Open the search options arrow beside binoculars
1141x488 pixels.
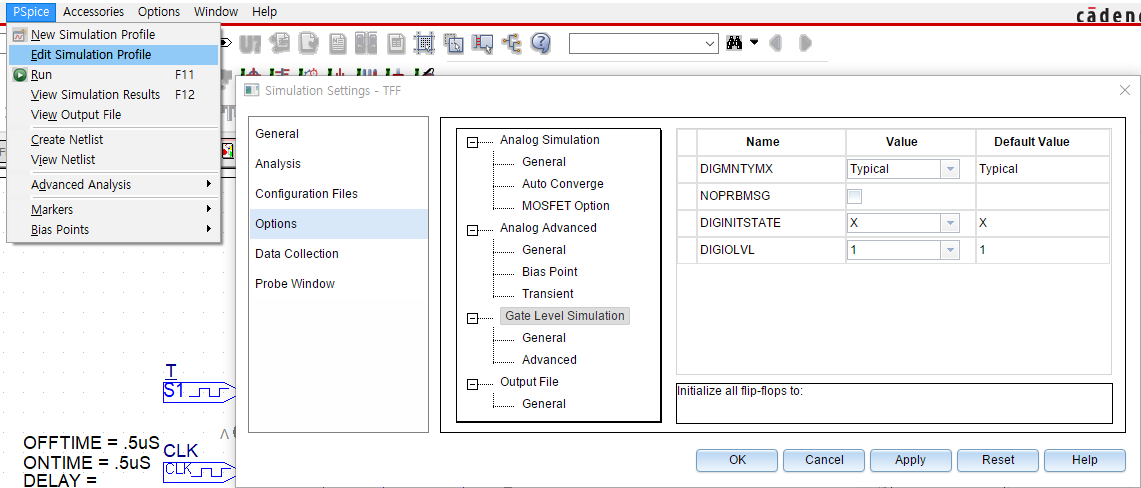pyautogui.click(x=754, y=42)
